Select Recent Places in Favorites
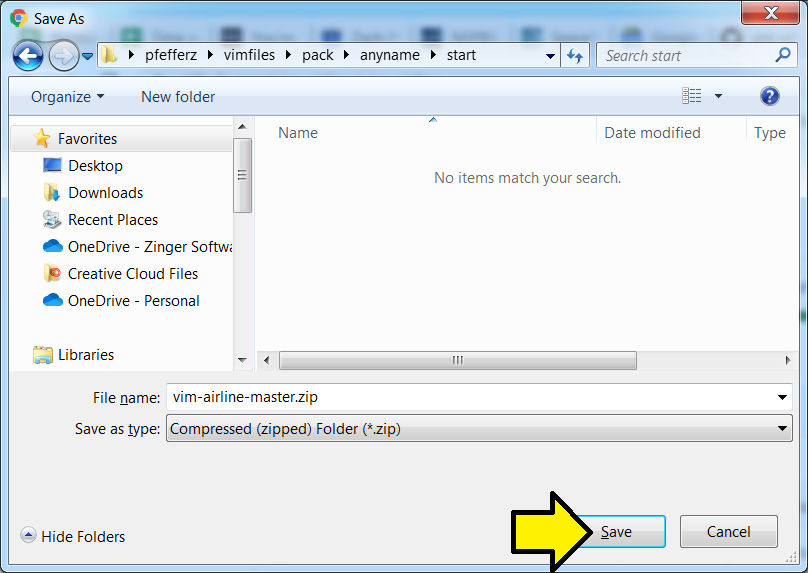This screenshot has height=573, width=808. [113, 220]
